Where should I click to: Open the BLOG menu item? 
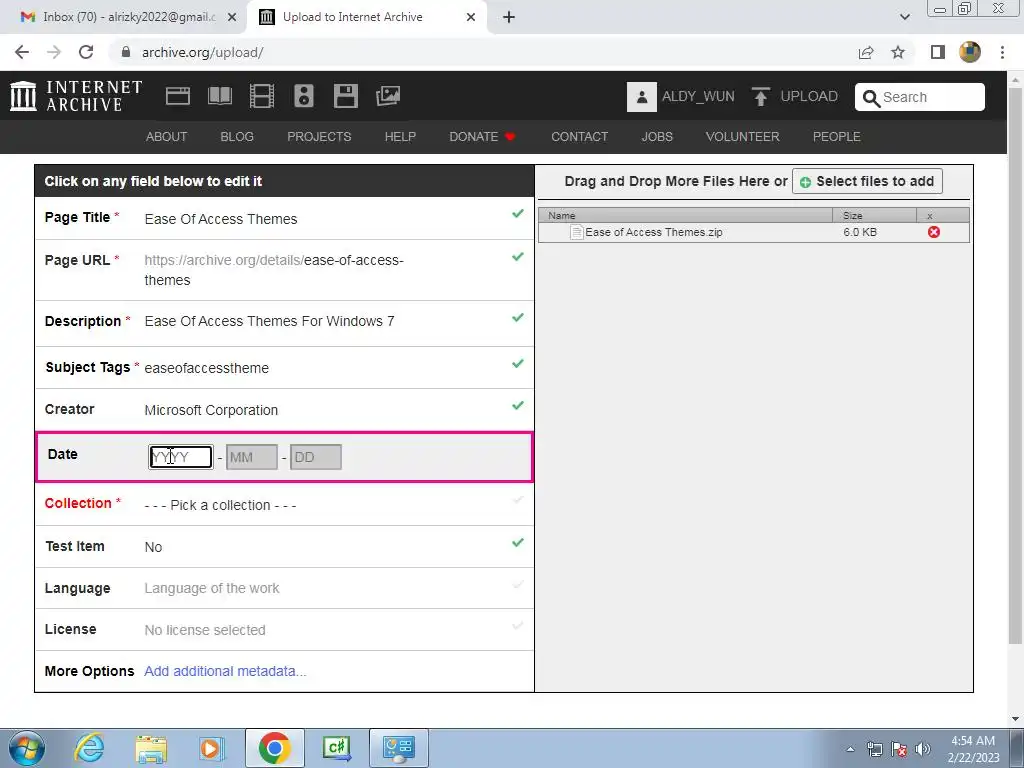(237, 136)
